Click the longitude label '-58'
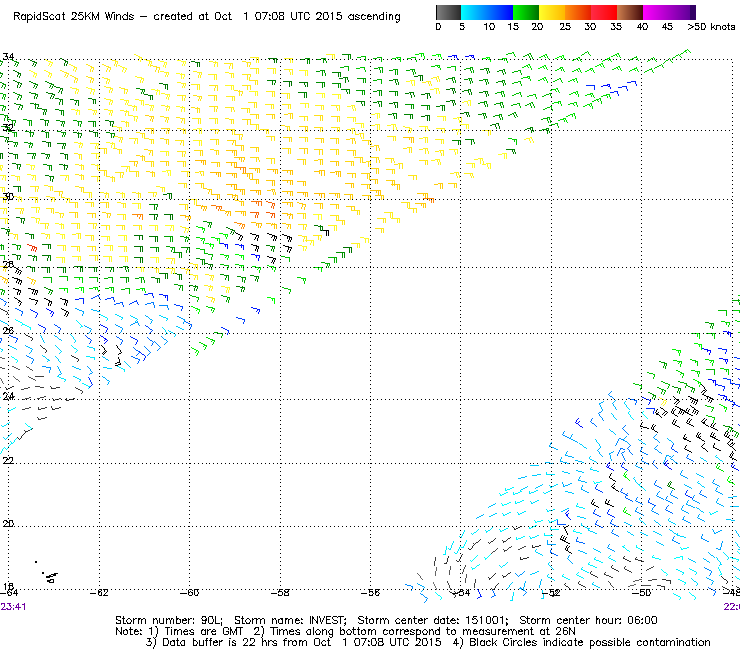 point(280,593)
